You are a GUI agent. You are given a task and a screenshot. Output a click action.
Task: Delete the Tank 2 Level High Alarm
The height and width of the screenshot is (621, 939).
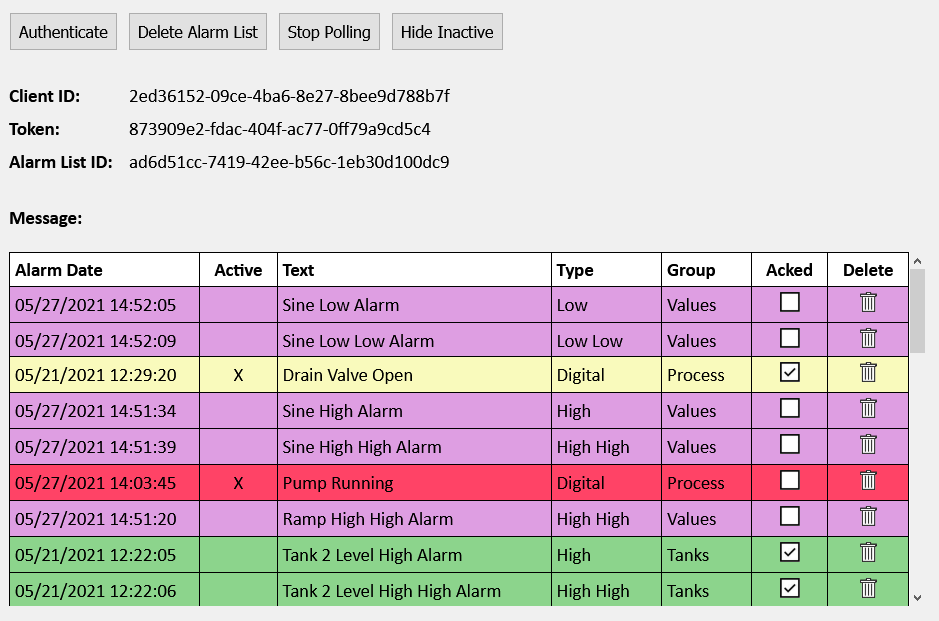(867, 554)
